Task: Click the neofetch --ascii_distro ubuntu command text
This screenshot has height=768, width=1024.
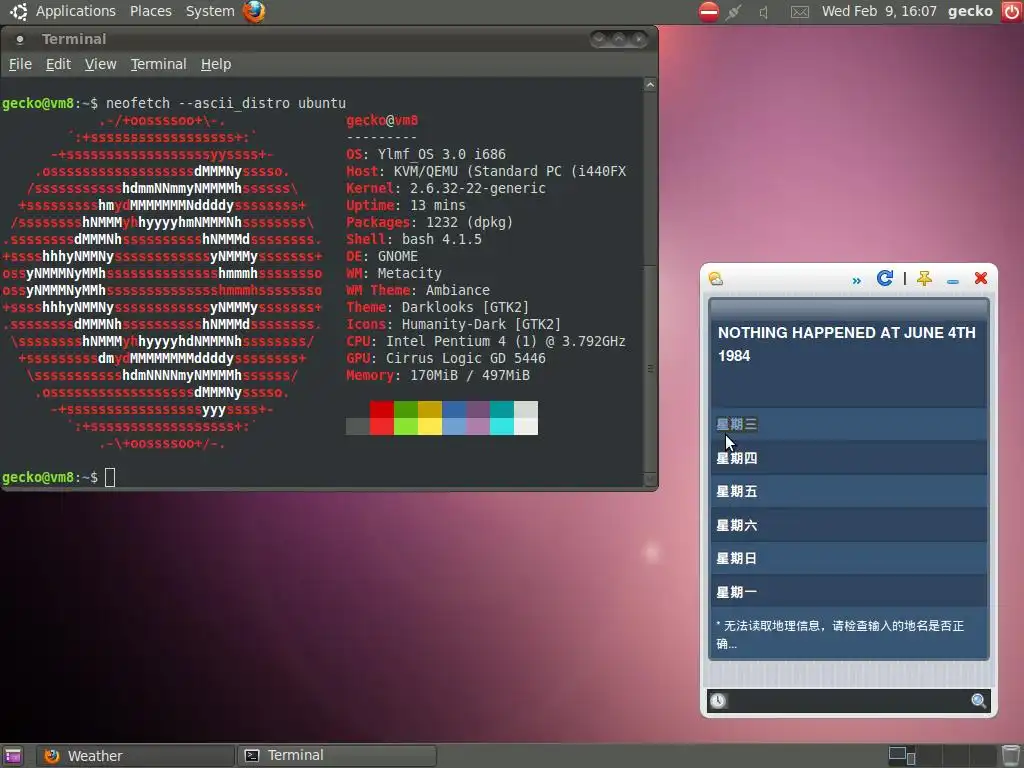Action: (226, 103)
